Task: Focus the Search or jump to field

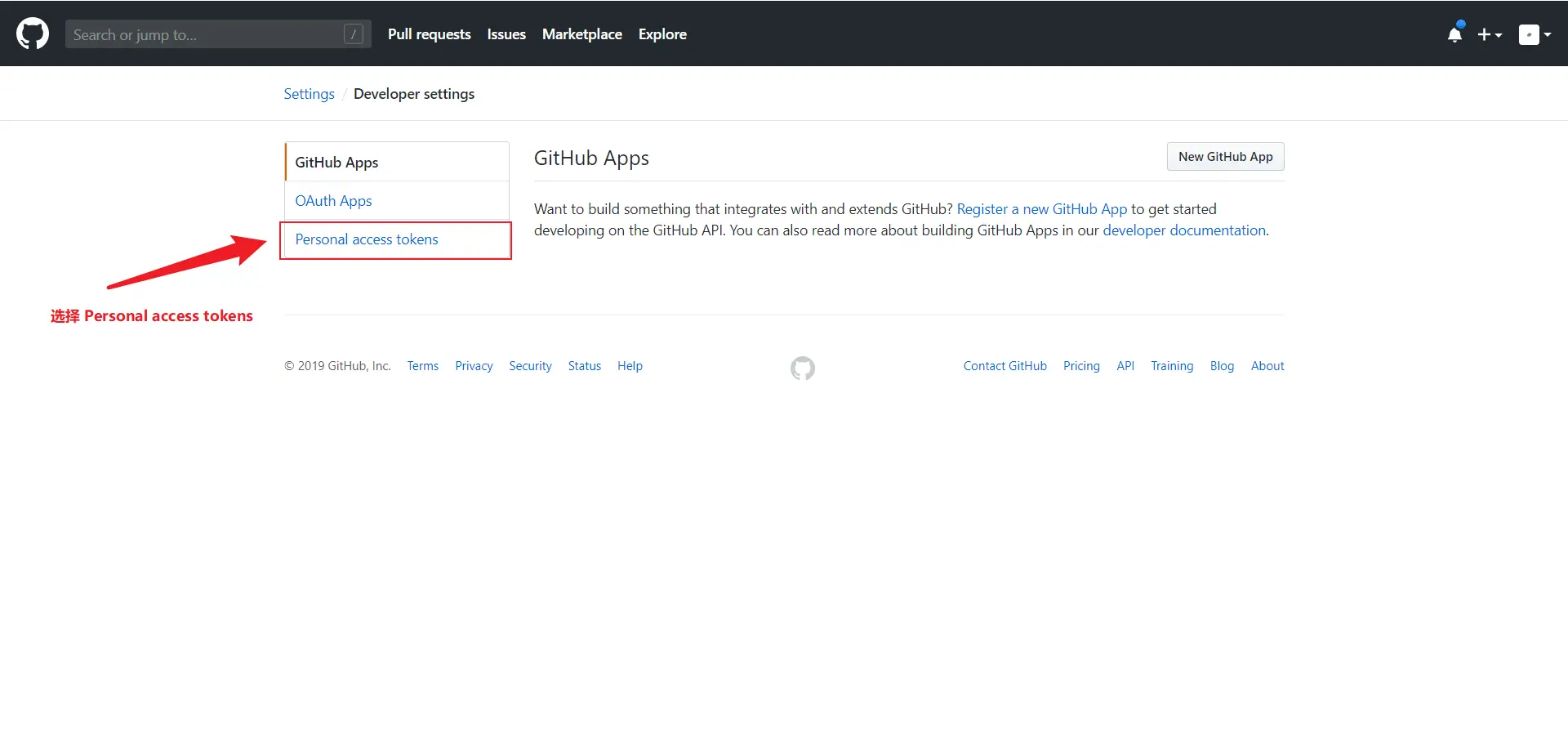Action: coord(218,34)
